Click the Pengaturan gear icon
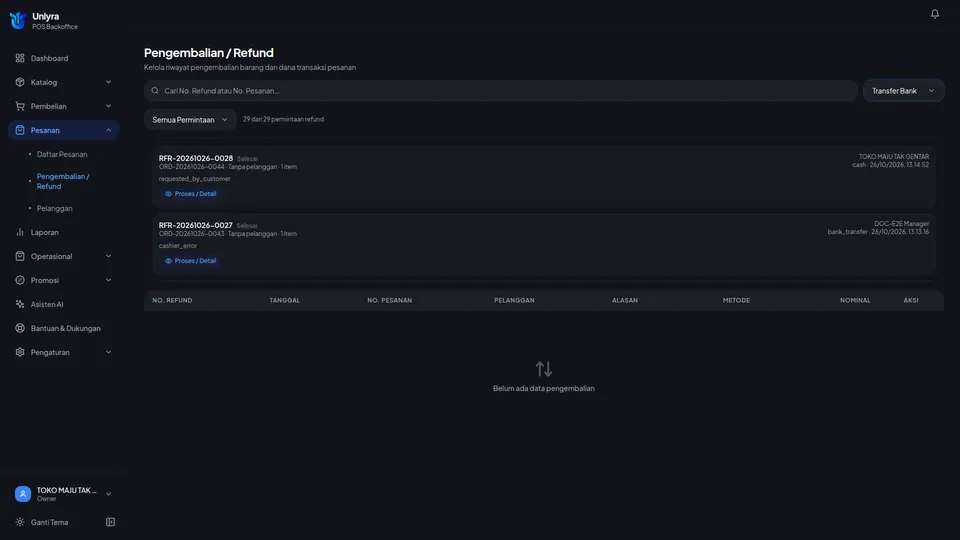Viewport: 960px width, 540px height. (20, 352)
